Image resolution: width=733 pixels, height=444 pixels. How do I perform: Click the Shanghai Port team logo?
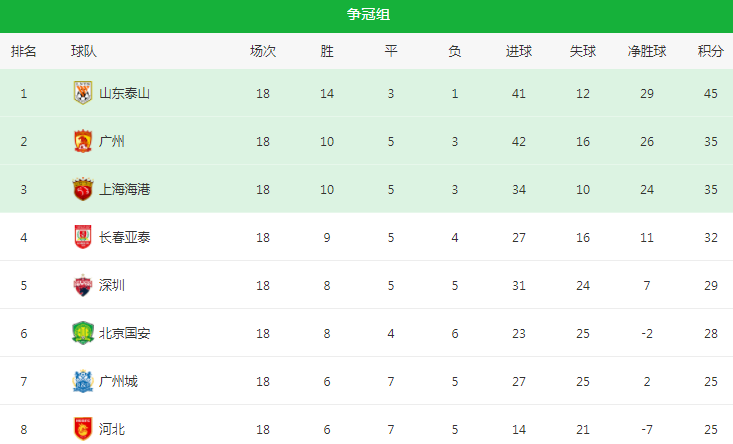pyautogui.click(x=82, y=189)
